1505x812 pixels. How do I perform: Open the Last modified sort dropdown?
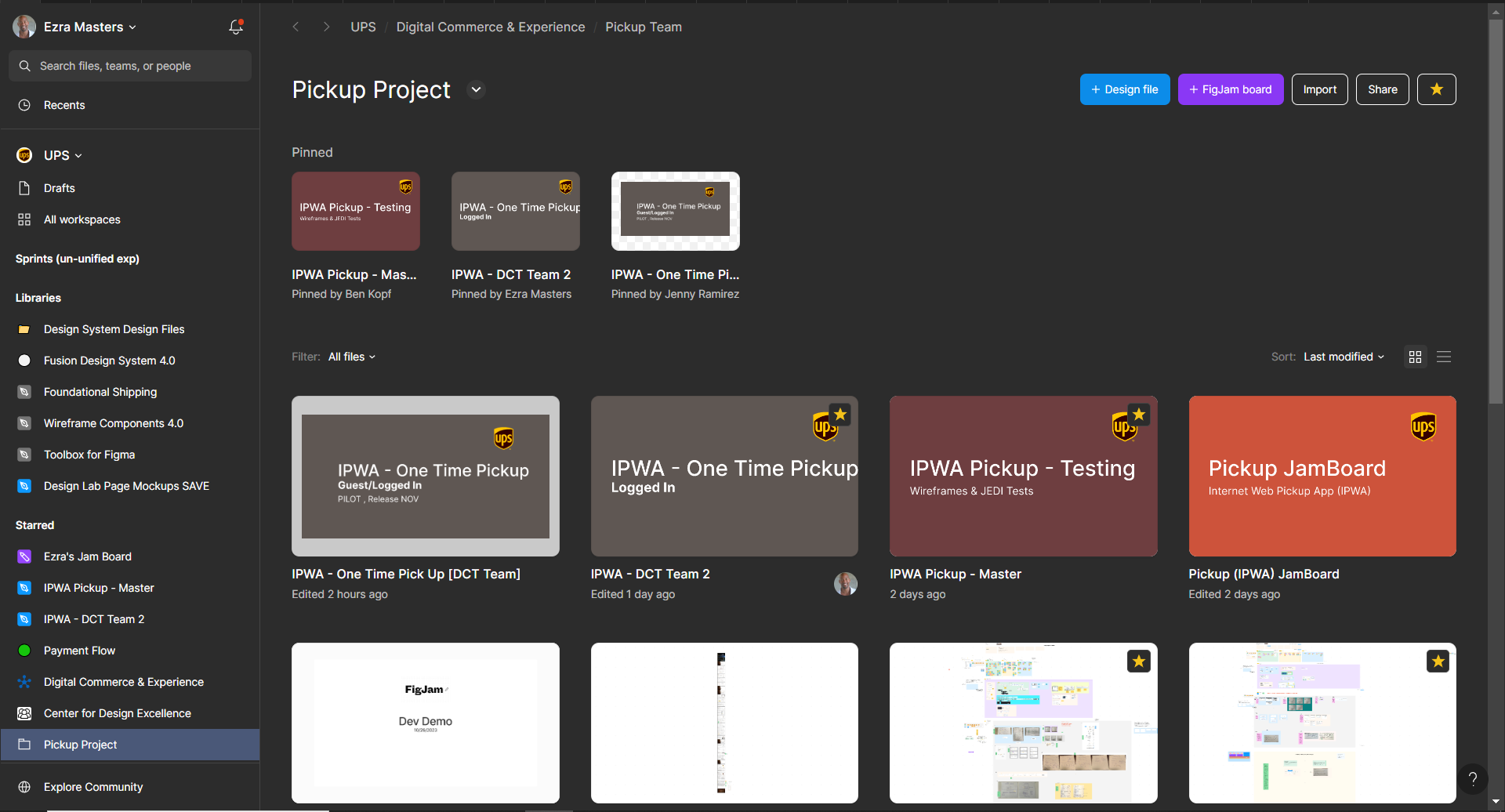1344,357
